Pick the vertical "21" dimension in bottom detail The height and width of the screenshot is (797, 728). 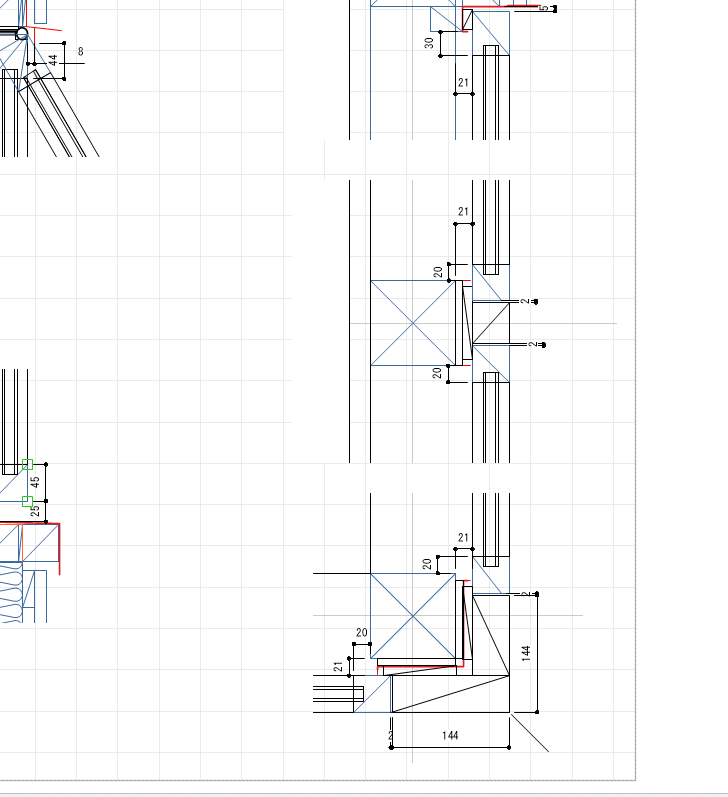339,667
